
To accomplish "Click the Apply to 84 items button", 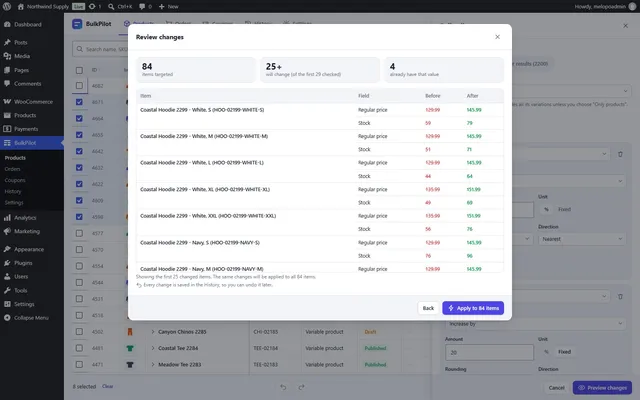I will click(x=473, y=308).
